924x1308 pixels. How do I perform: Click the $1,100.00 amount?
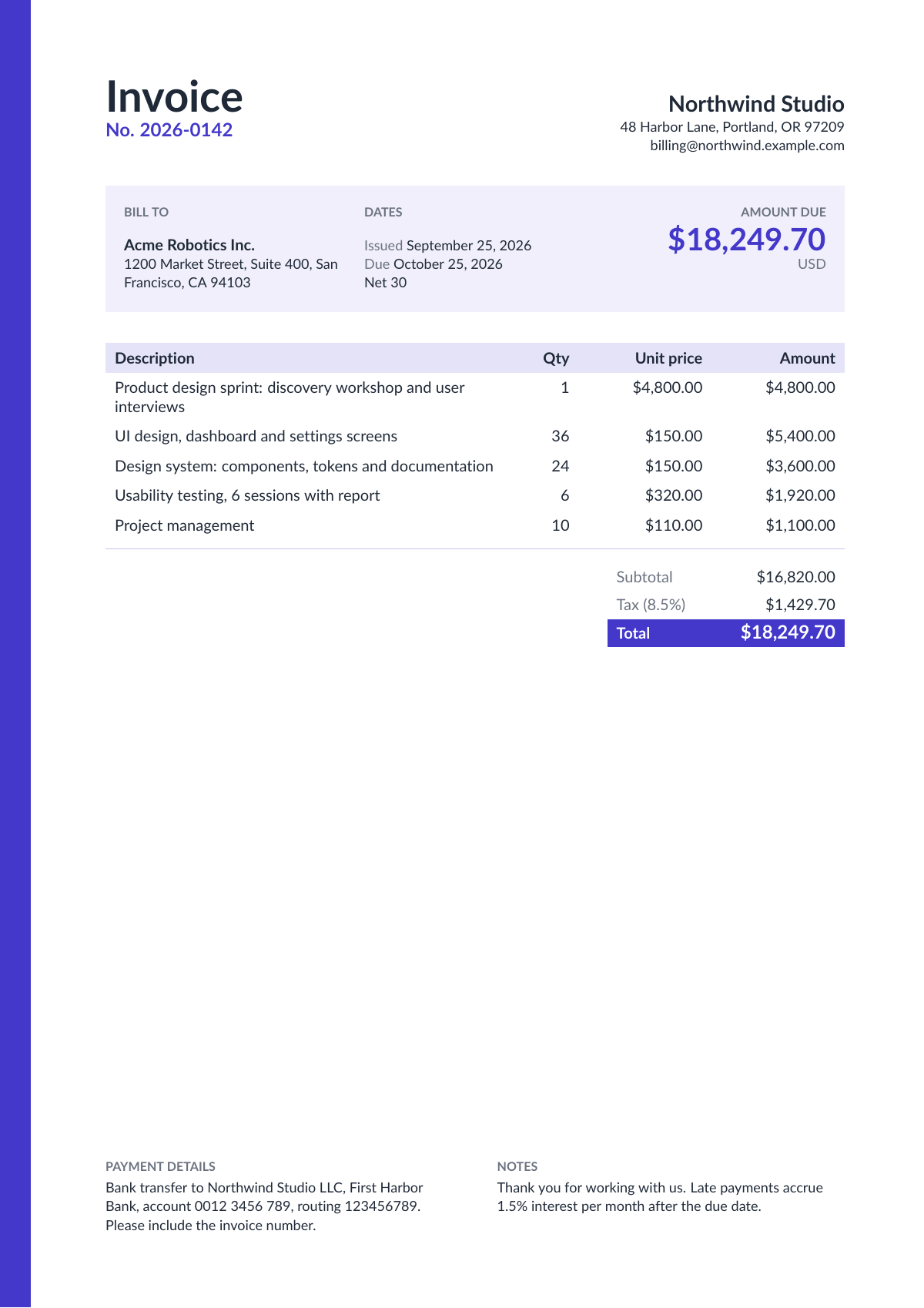pos(800,525)
